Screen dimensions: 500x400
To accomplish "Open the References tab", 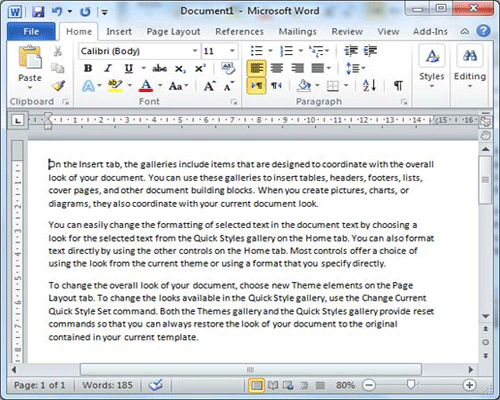I will tap(239, 32).
